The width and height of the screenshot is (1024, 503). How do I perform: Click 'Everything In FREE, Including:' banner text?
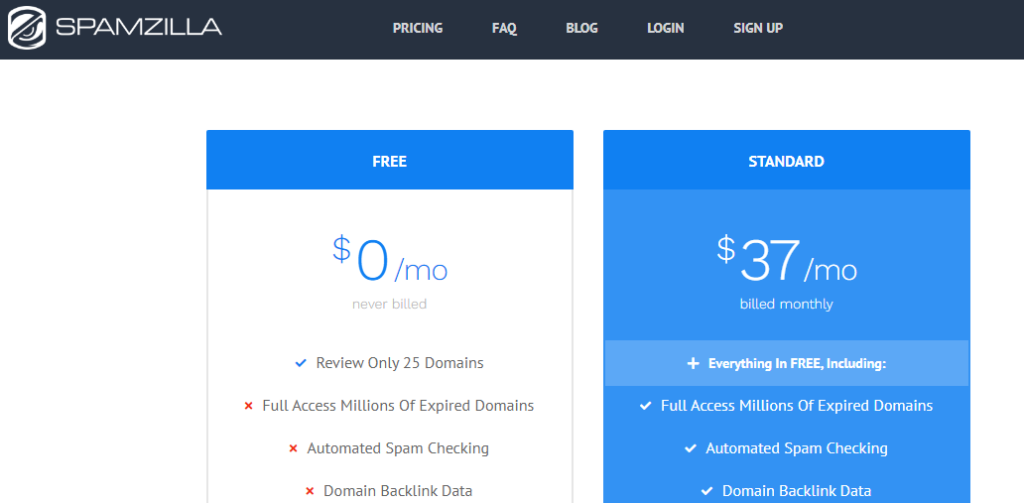pyautogui.click(x=797, y=364)
